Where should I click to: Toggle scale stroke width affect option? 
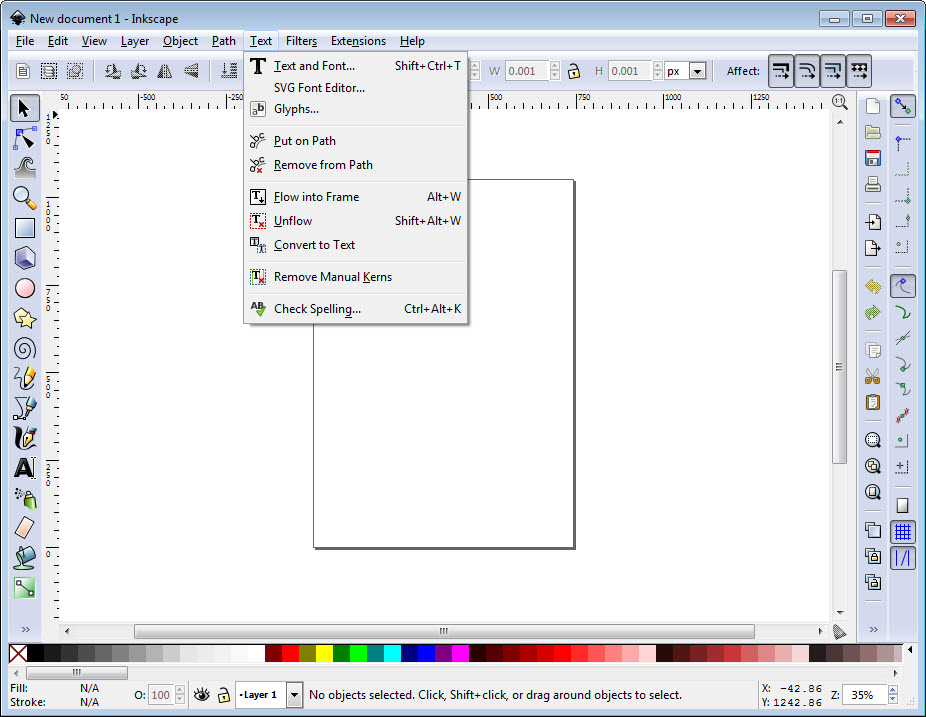(x=781, y=71)
